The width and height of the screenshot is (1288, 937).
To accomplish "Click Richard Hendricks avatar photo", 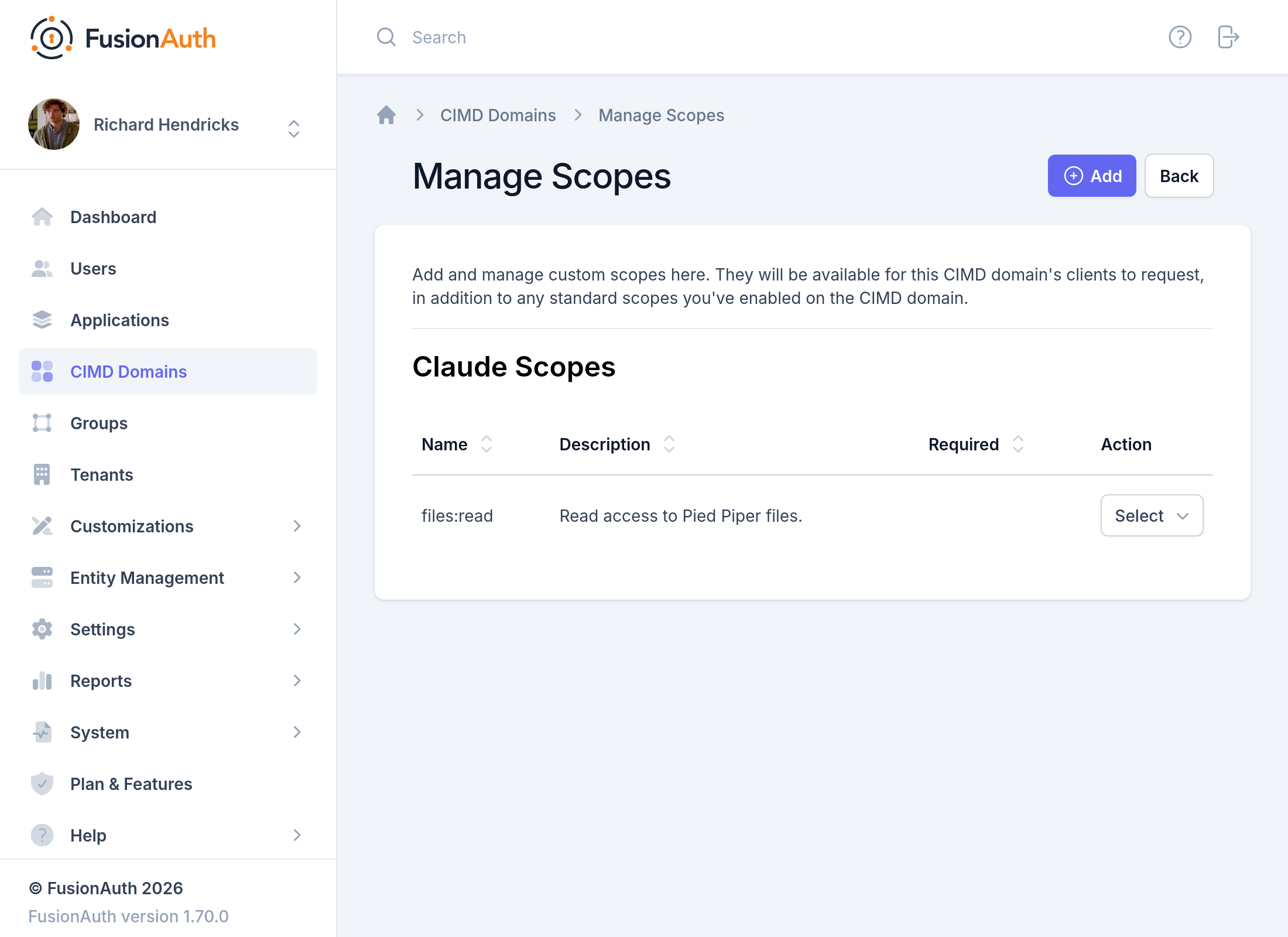I will 54,124.
